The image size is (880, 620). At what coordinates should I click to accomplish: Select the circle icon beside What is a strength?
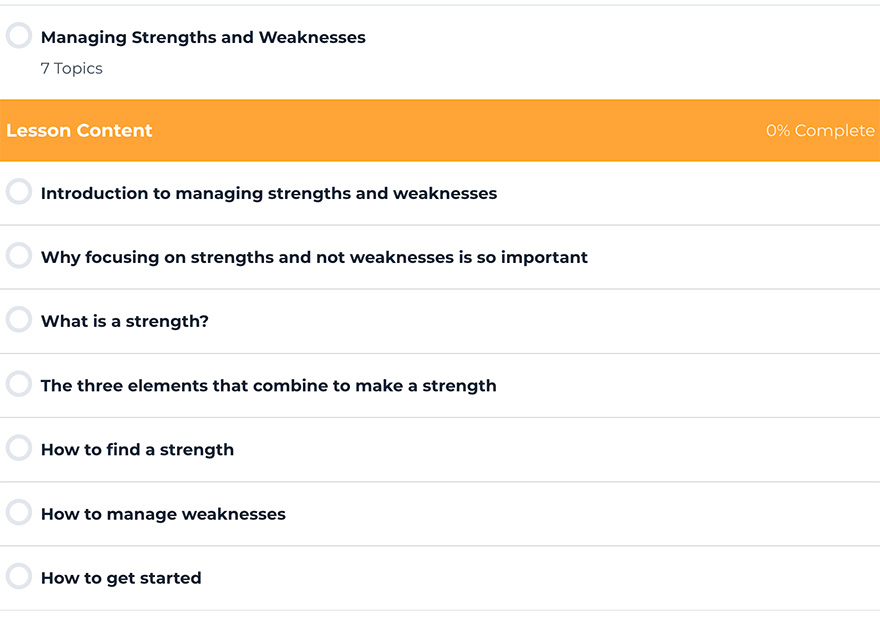coord(19,319)
